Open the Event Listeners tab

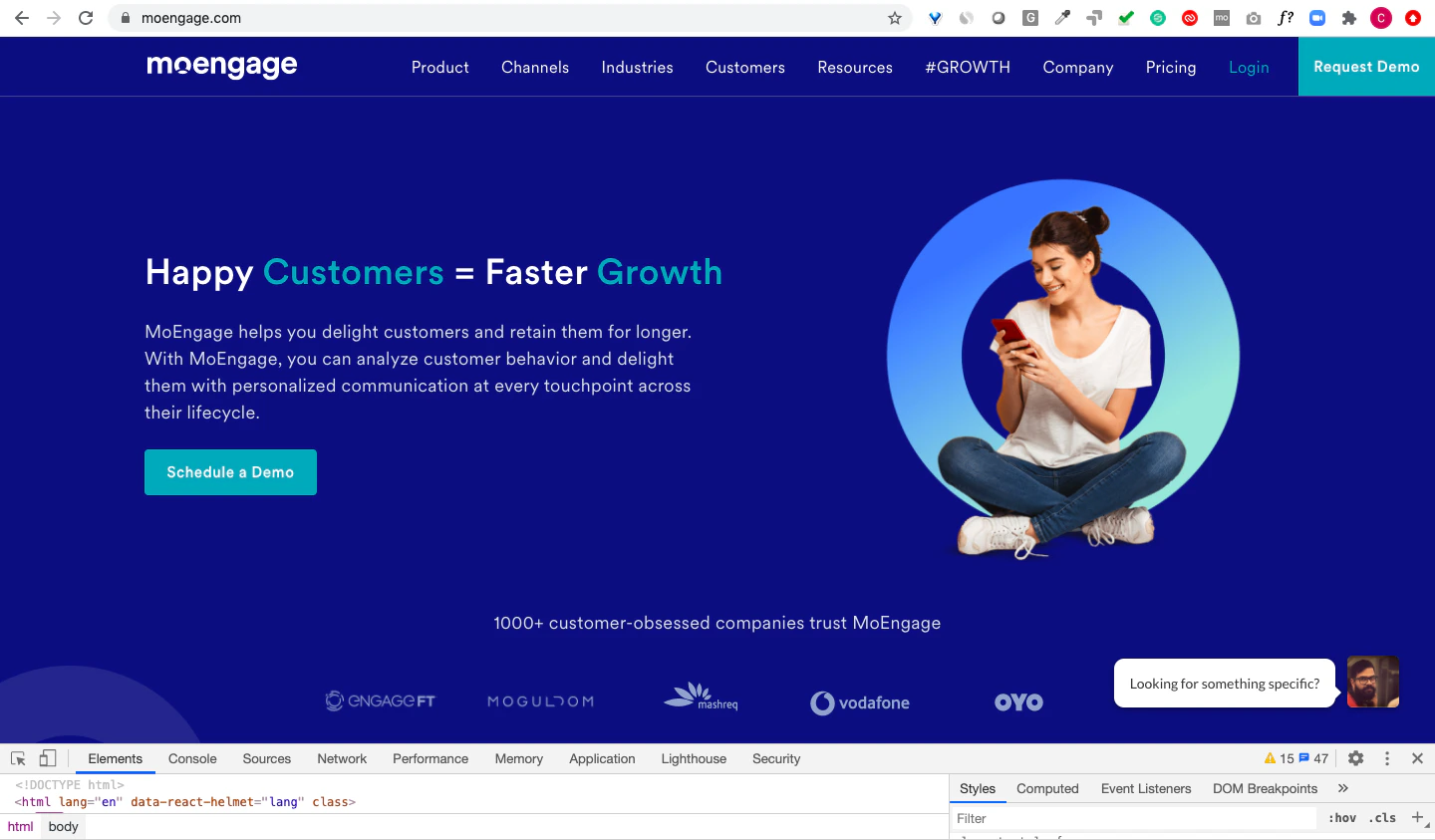click(1146, 788)
